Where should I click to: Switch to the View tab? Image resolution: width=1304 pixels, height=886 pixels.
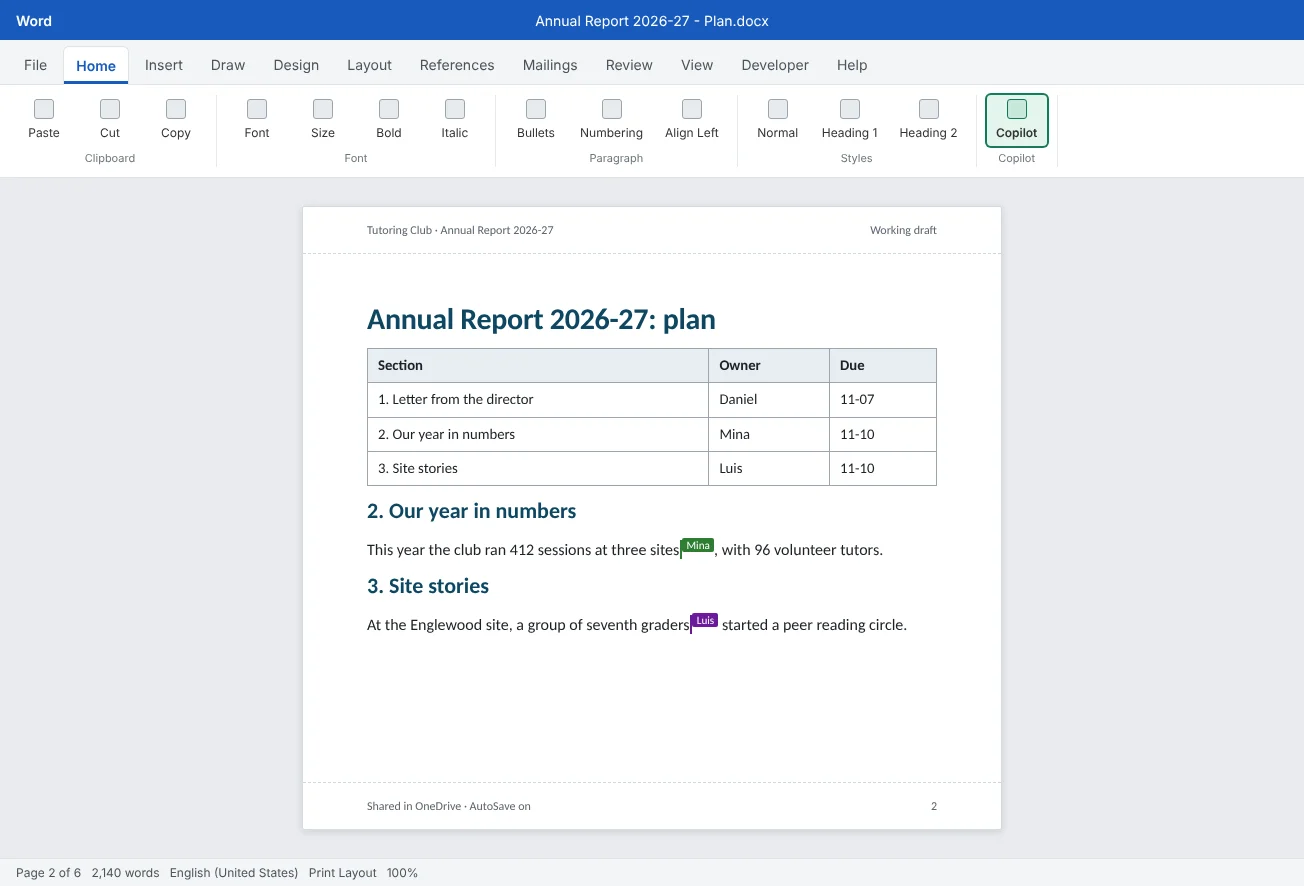click(x=697, y=65)
